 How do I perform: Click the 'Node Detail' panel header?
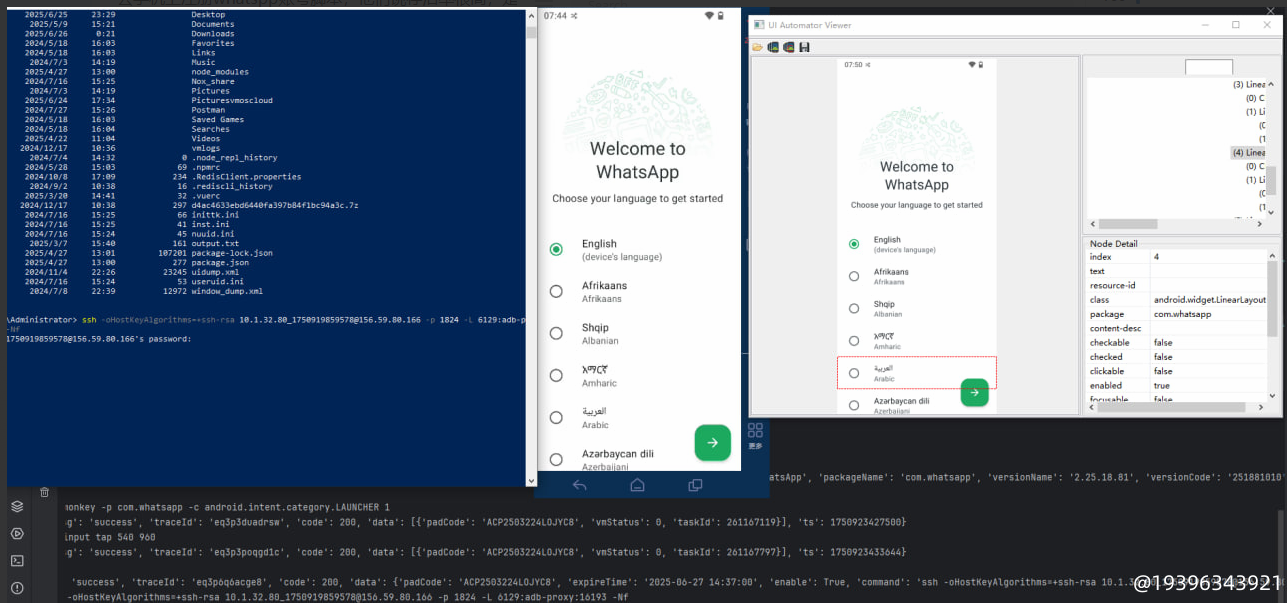click(x=1113, y=244)
